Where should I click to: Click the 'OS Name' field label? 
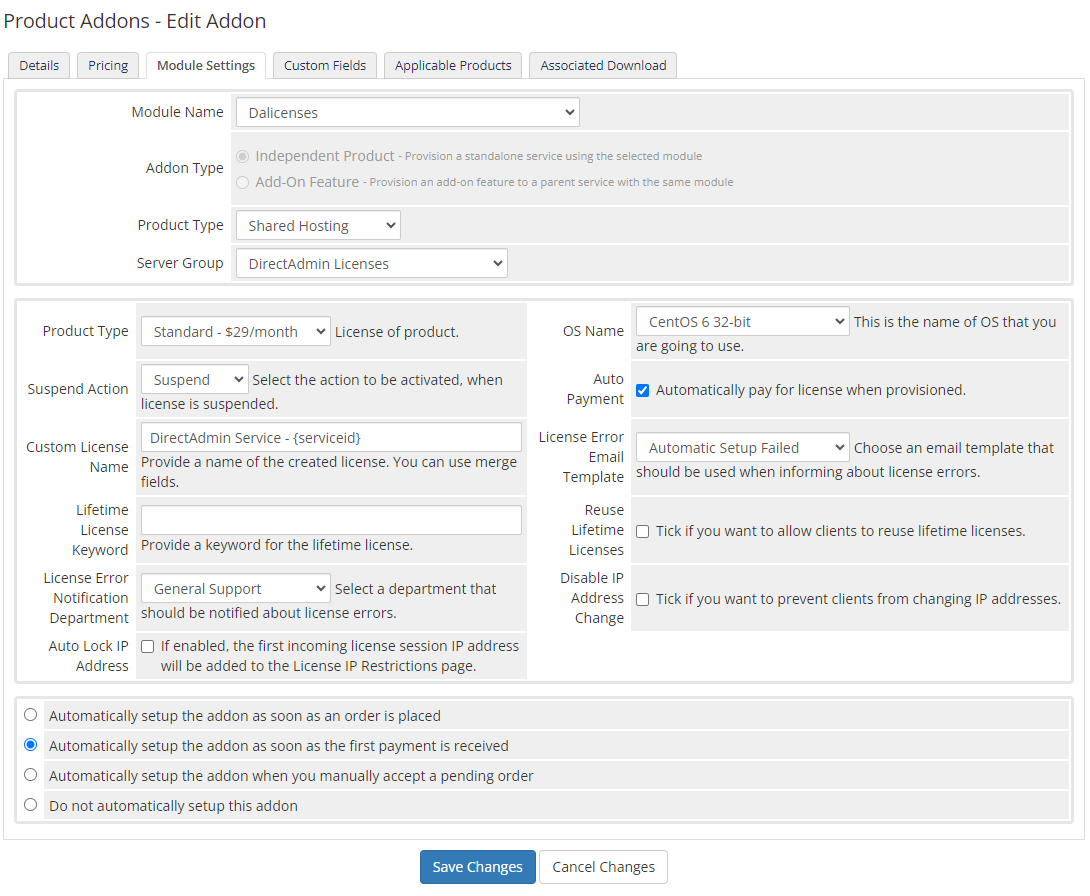point(593,332)
